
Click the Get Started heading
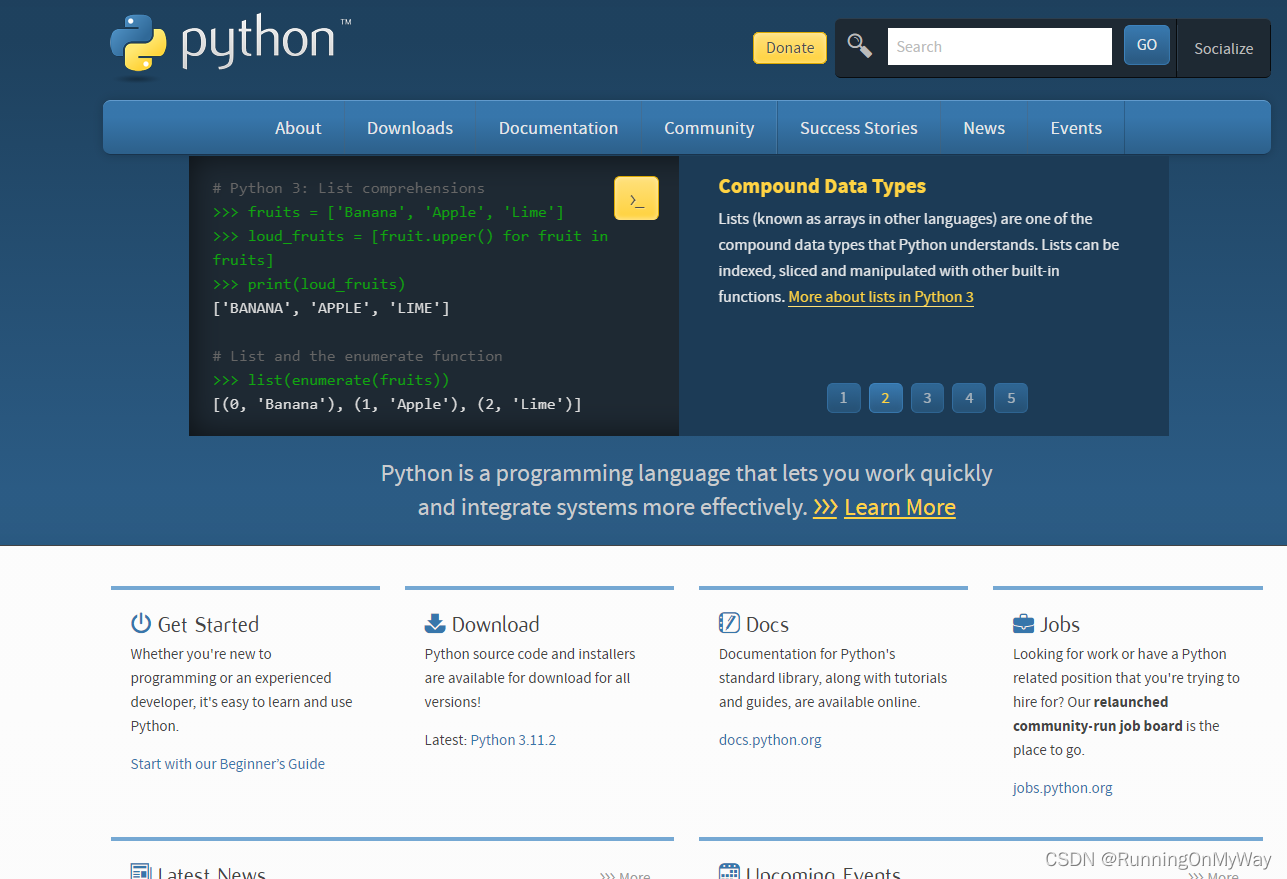[x=208, y=624]
